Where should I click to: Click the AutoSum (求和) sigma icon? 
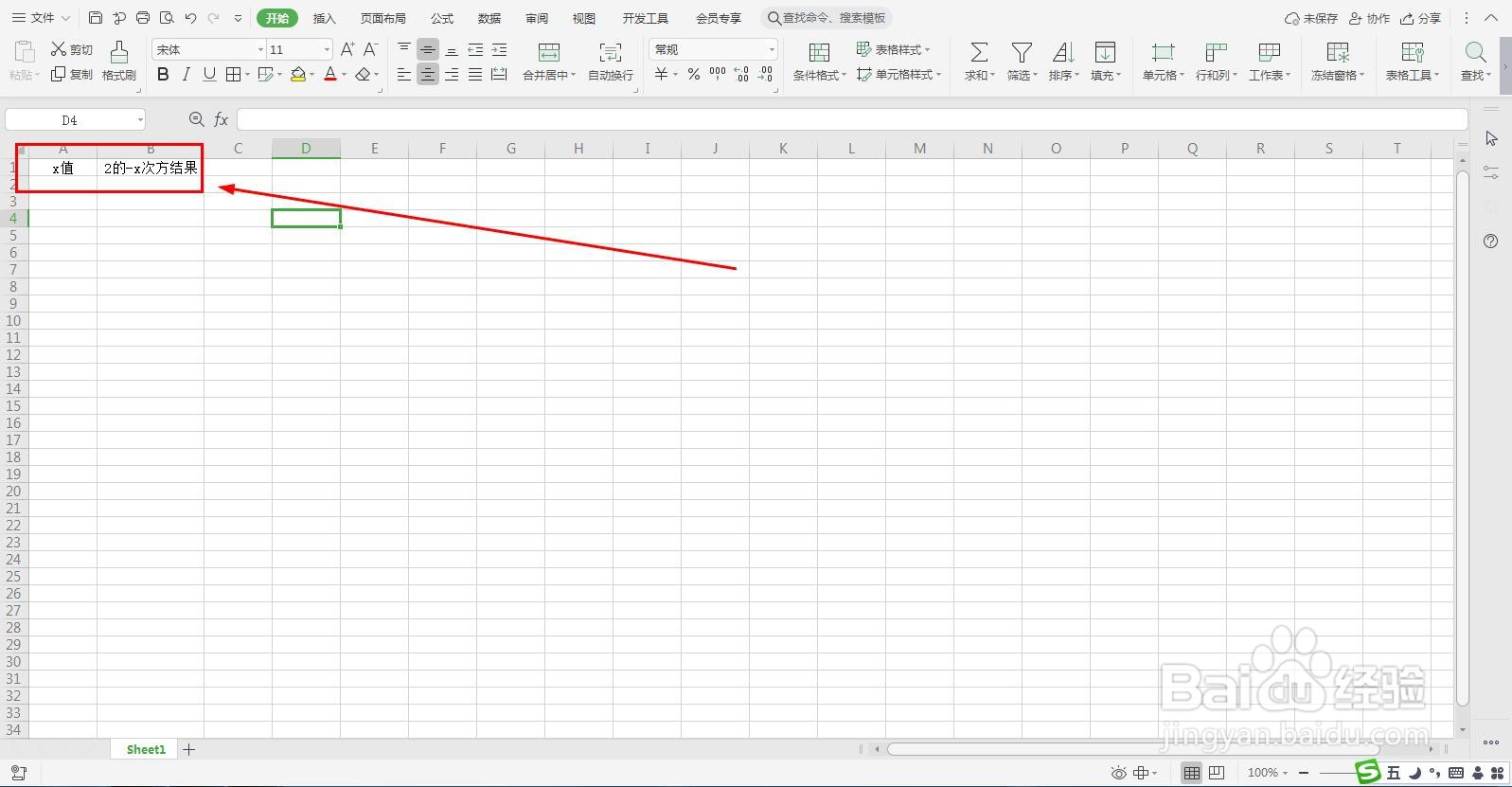click(979, 52)
